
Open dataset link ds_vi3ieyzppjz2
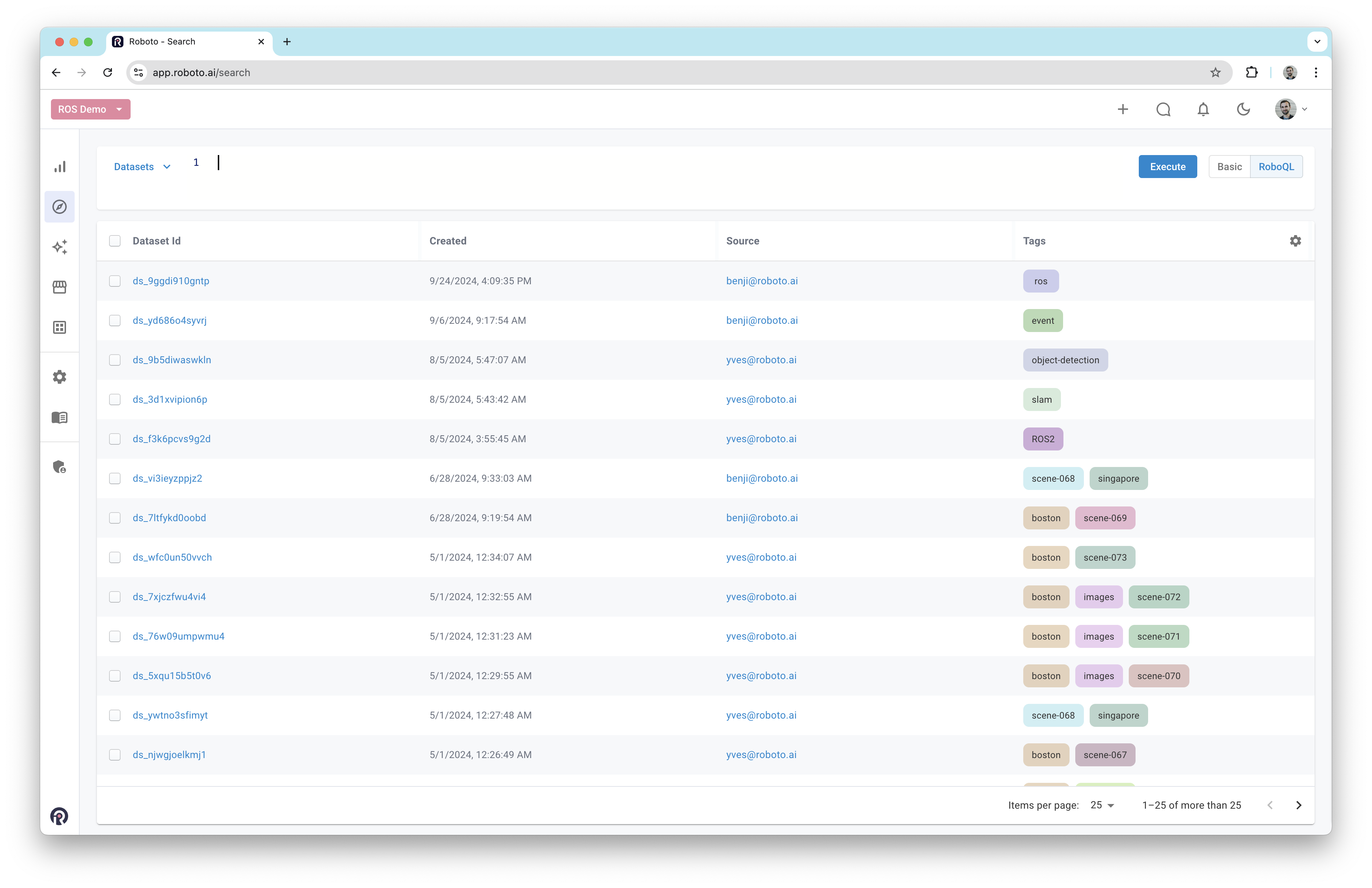(167, 478)
